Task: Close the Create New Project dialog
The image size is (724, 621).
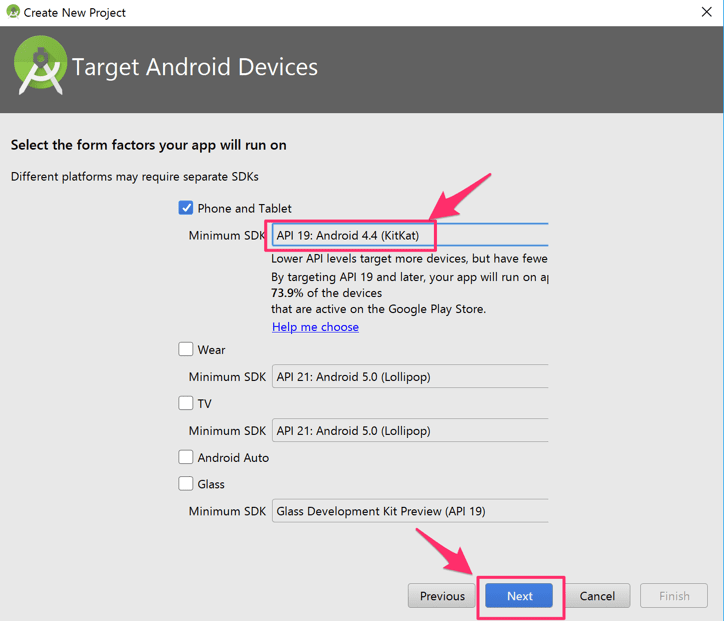Action: tap(706, 12)
